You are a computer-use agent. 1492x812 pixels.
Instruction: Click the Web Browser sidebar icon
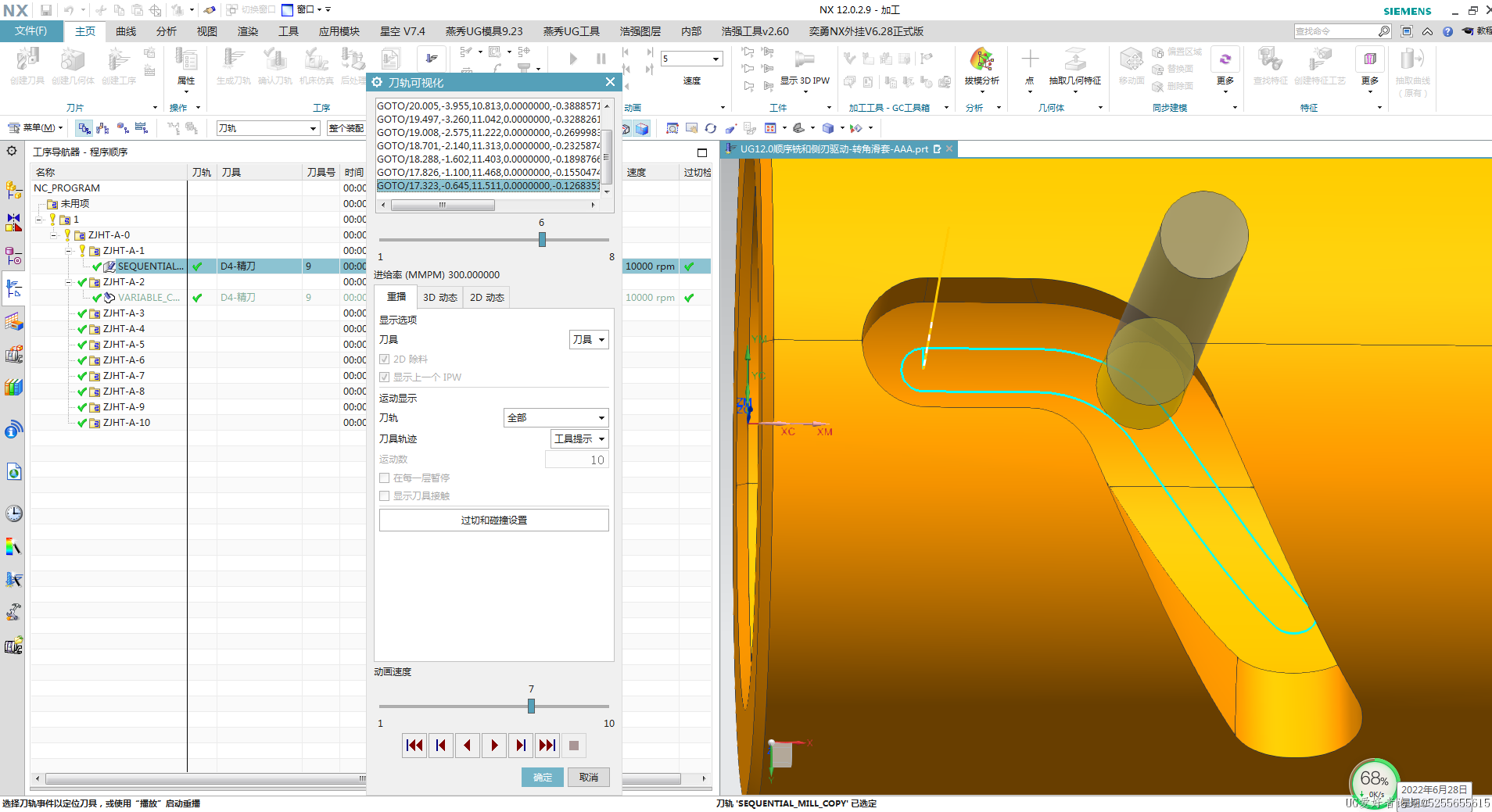[x=13, y=472]
